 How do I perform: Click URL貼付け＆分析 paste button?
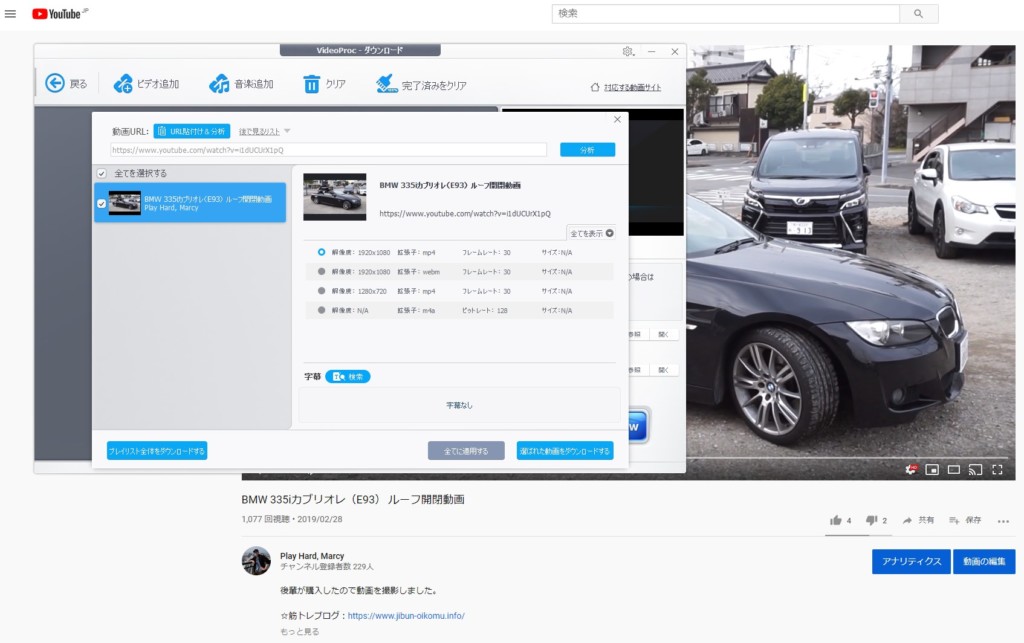coord(191,131)
